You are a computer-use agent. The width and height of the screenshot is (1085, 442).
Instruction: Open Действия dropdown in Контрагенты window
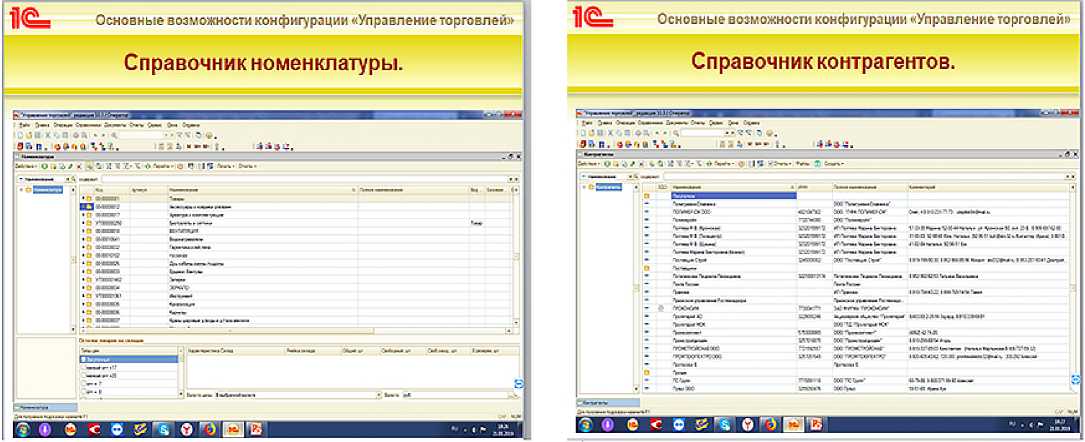(x=588, y=164)
